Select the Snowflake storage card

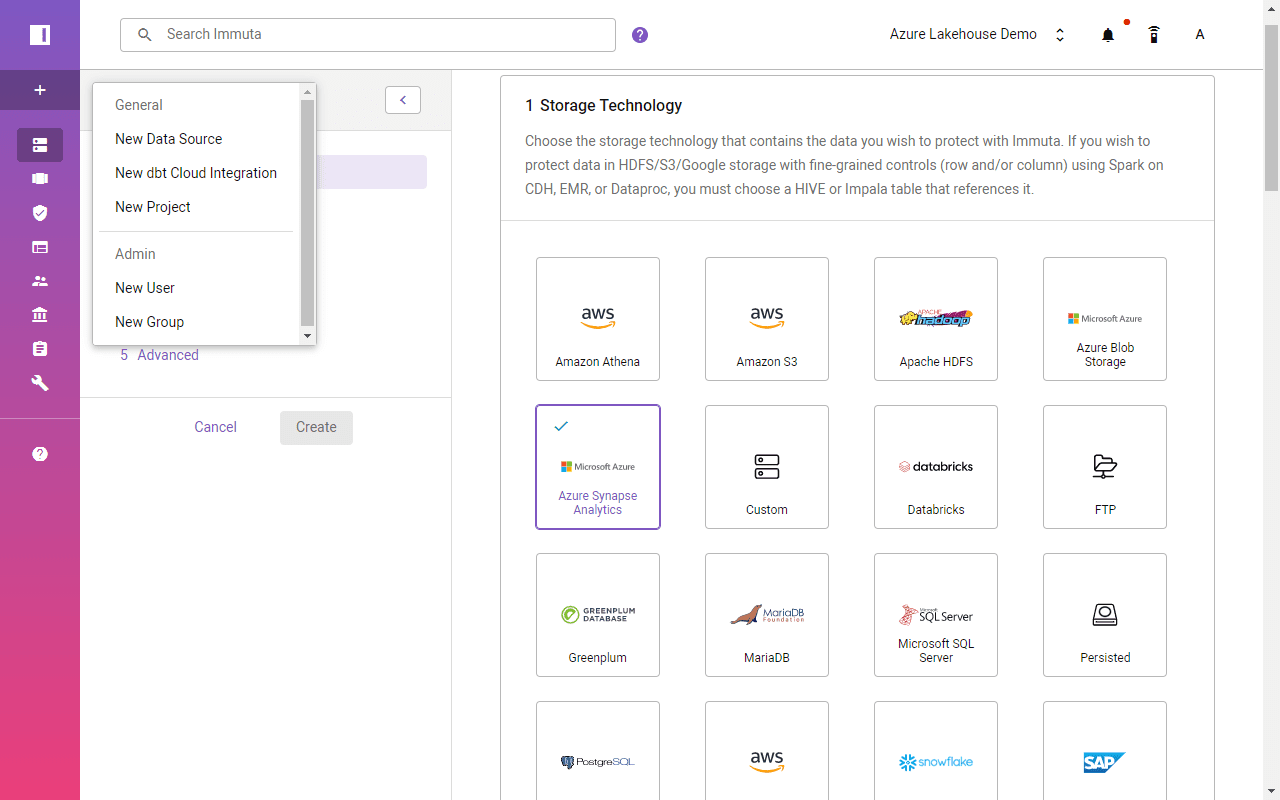click(936, 750)
